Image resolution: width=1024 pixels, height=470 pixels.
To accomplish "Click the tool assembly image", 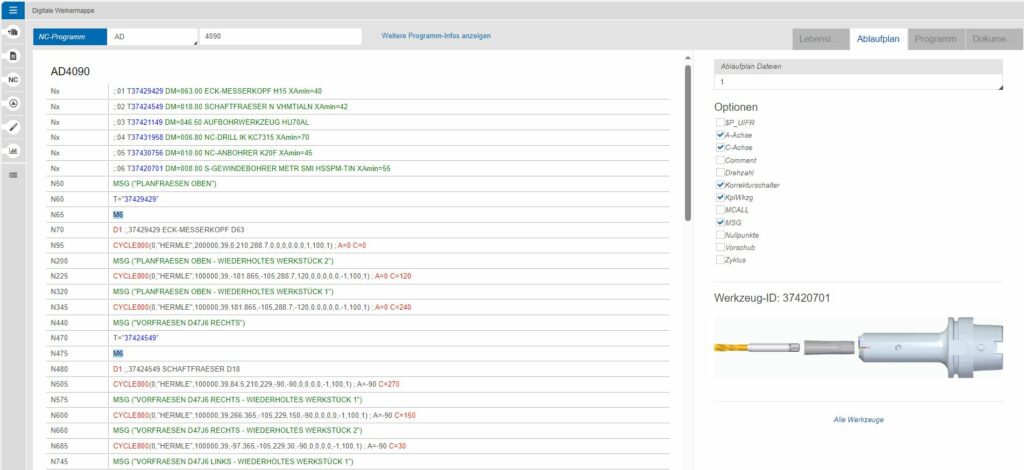I will [x=858, y=347].
